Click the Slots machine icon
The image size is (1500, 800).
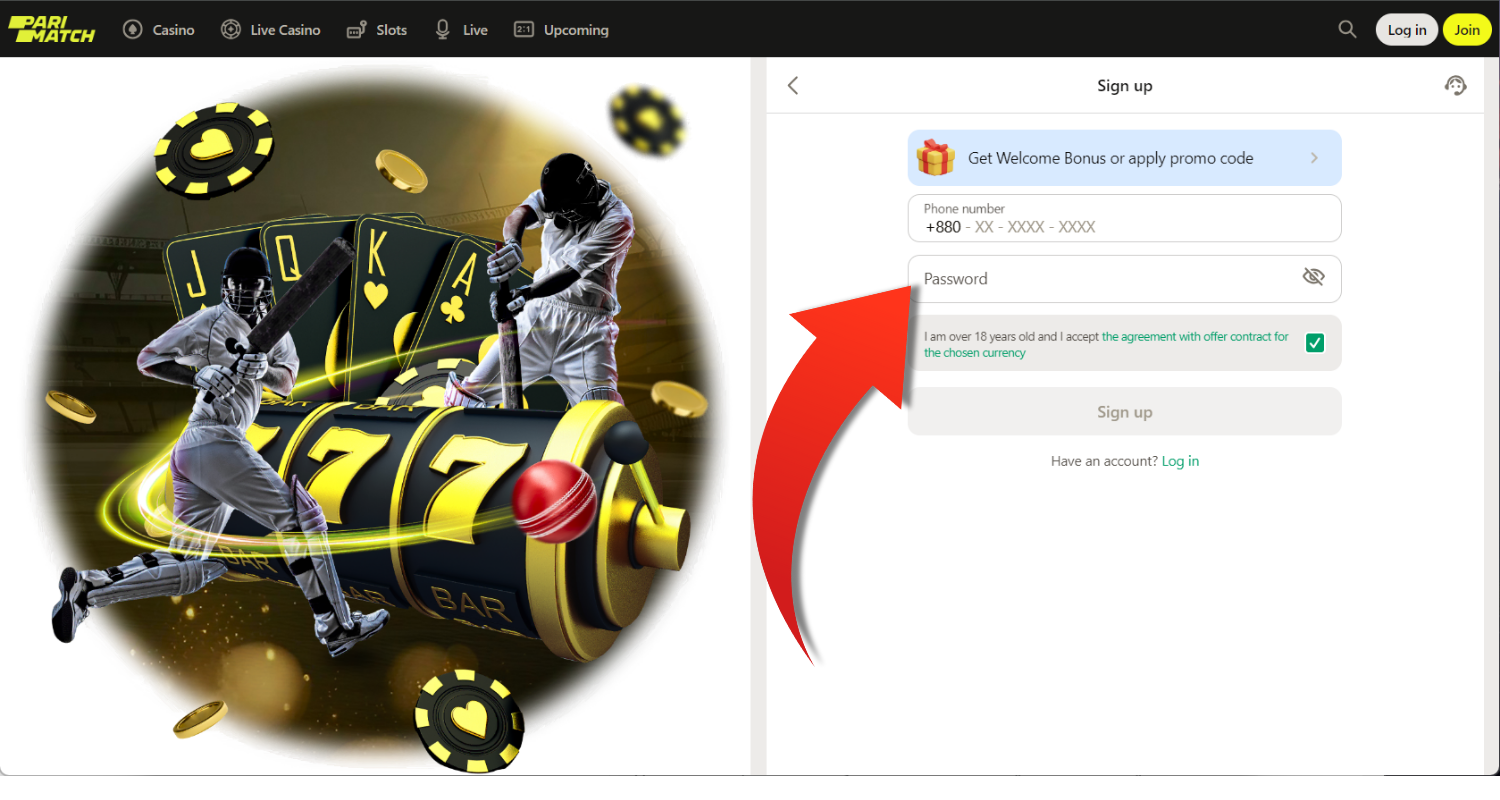click(357, 30)
